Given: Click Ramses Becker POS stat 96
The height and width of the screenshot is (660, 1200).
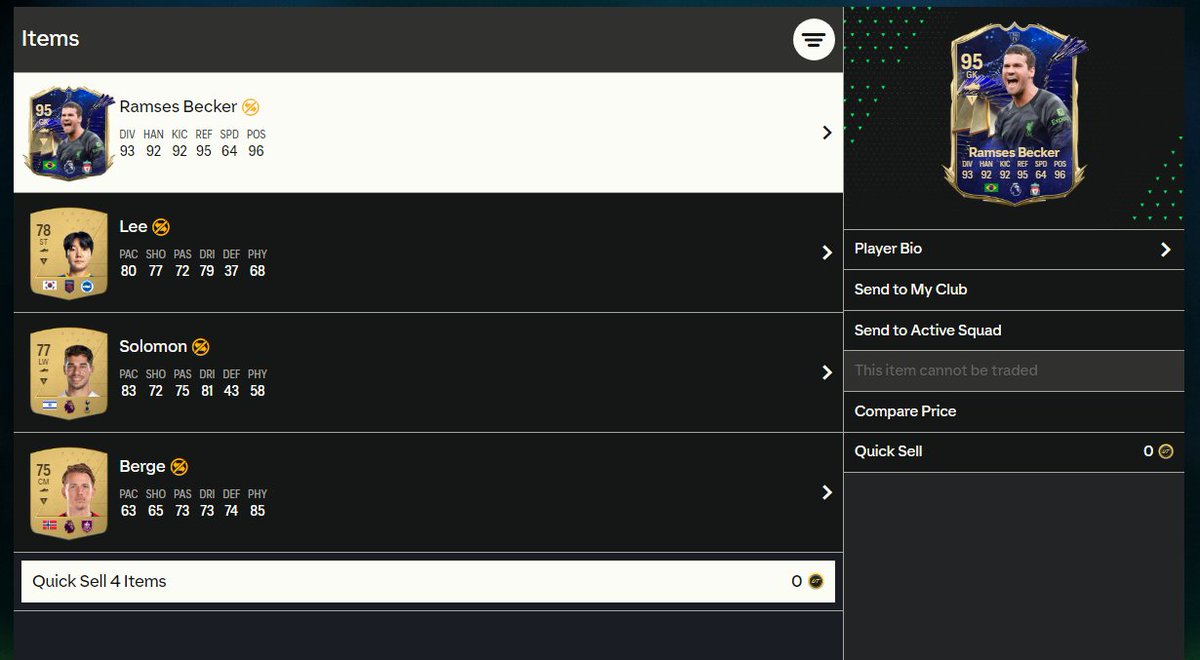Looking at the screenshot, I should pos(256,151).
